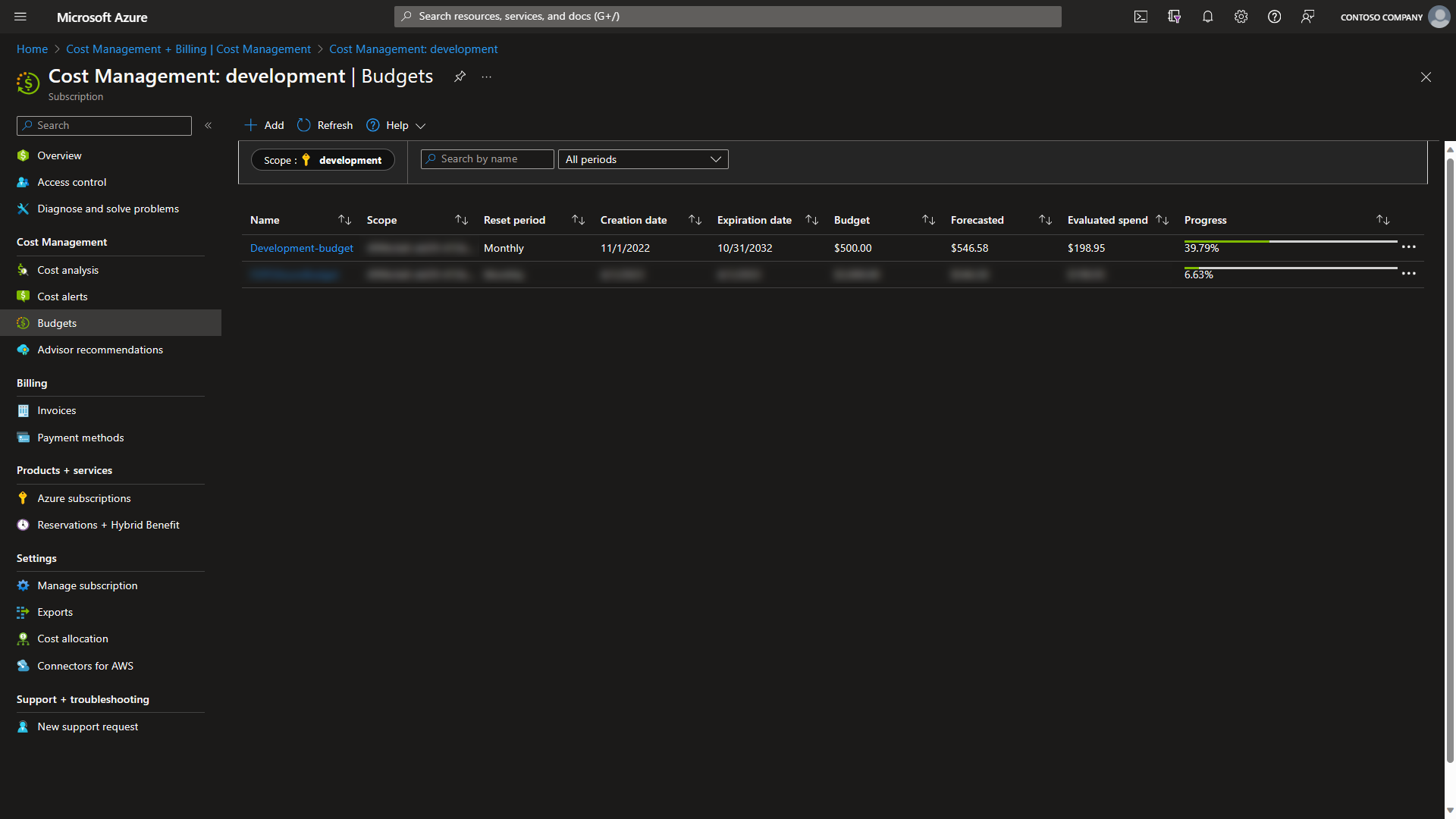The height and width of the screenshot is (819, 1456).
Task: Open the portal hamburger menu
Action: (x=20, y=17)
